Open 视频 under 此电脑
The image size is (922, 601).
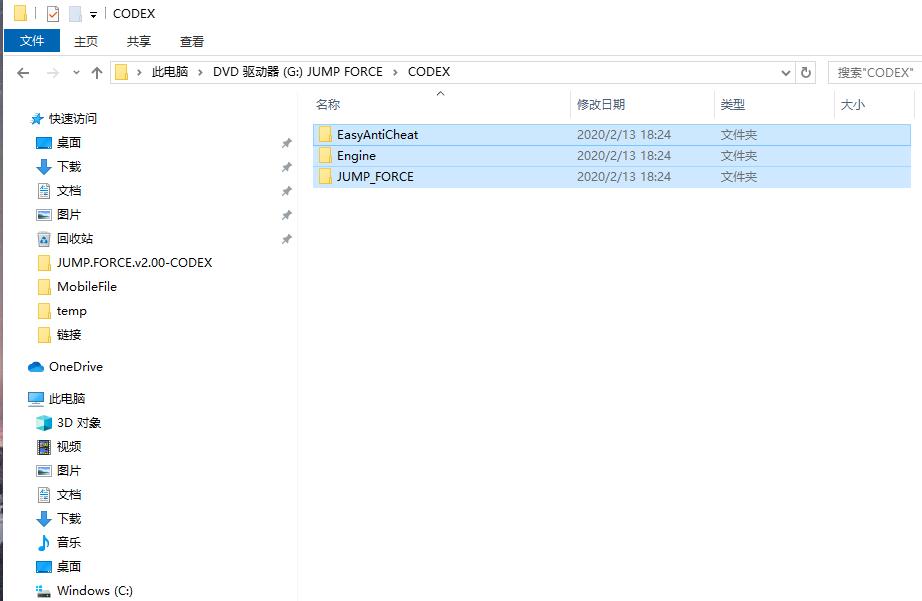pyautogui.click(x=69, y=447)
